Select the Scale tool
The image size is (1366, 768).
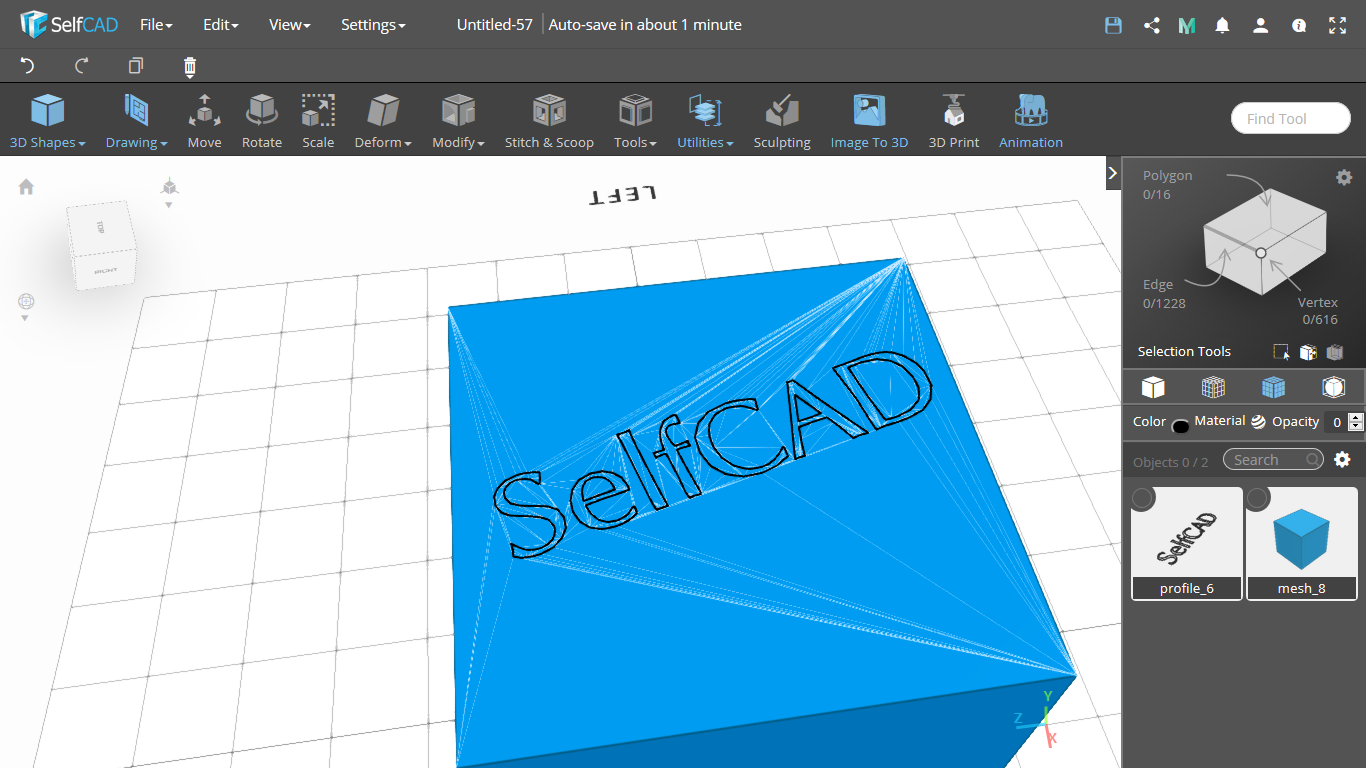(318, 122)
